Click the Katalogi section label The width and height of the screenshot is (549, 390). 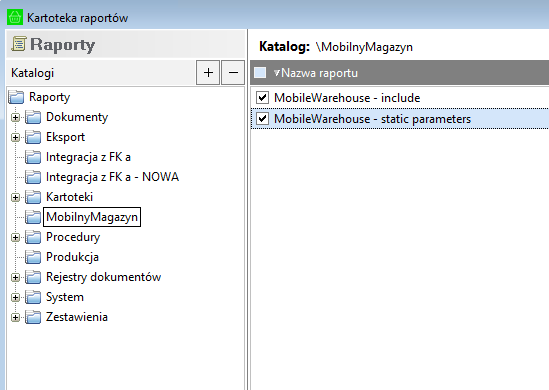[33, 73]
